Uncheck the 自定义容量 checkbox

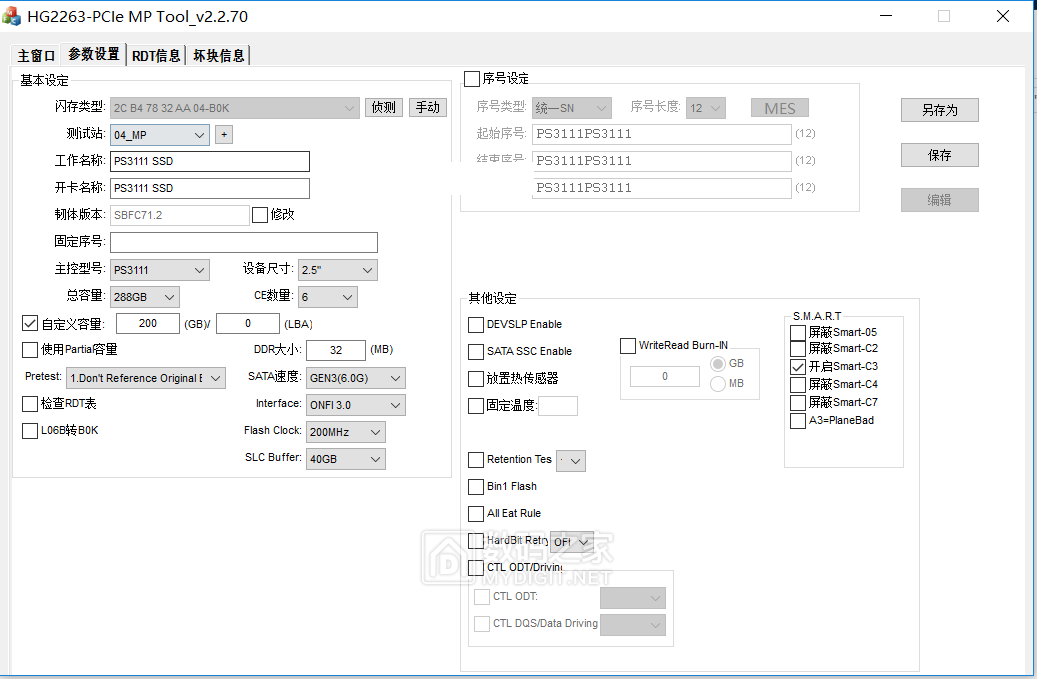(x=30, y=323)
